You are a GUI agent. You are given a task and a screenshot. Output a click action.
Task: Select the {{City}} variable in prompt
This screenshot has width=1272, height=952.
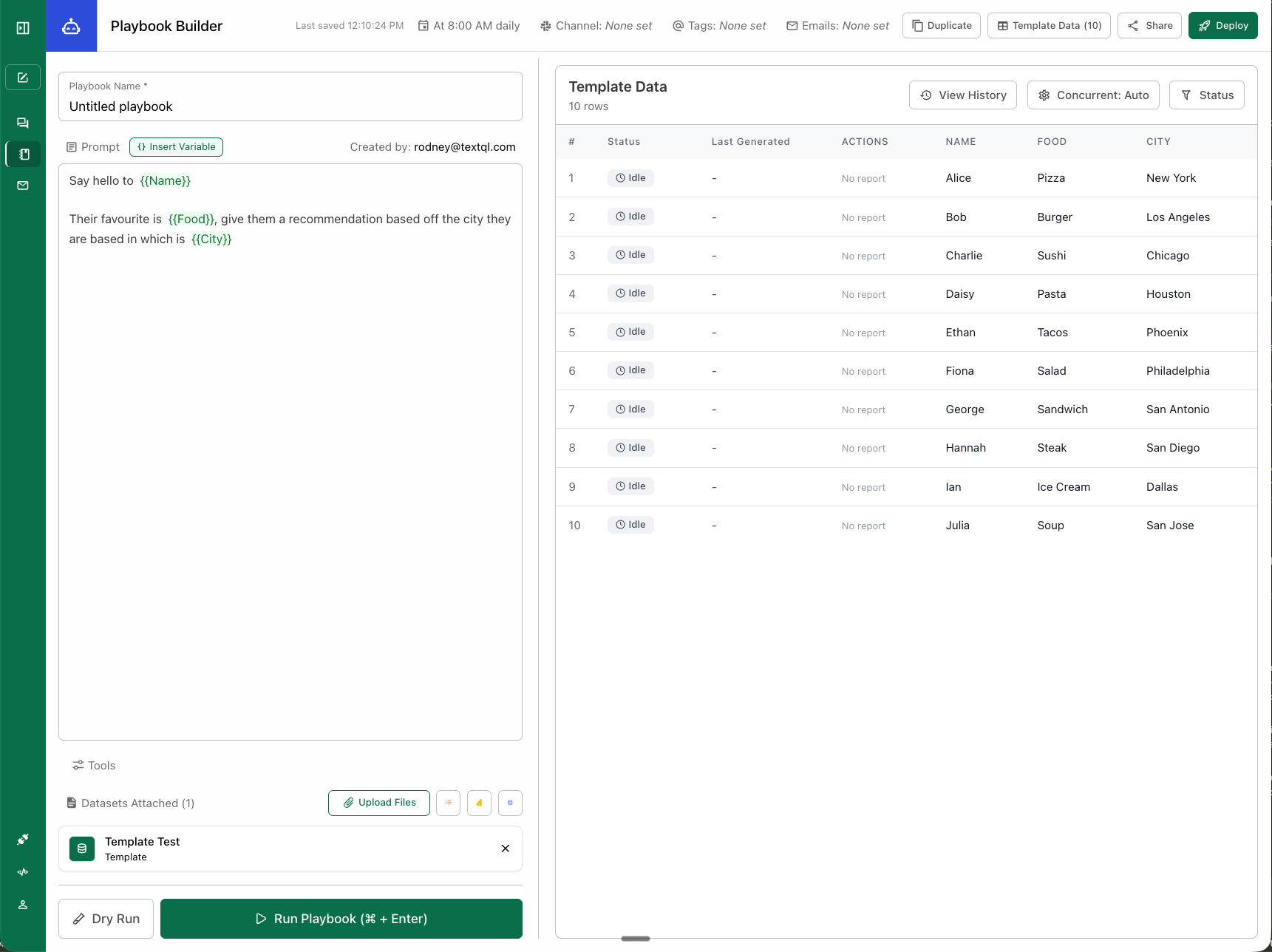click(211, 239)
